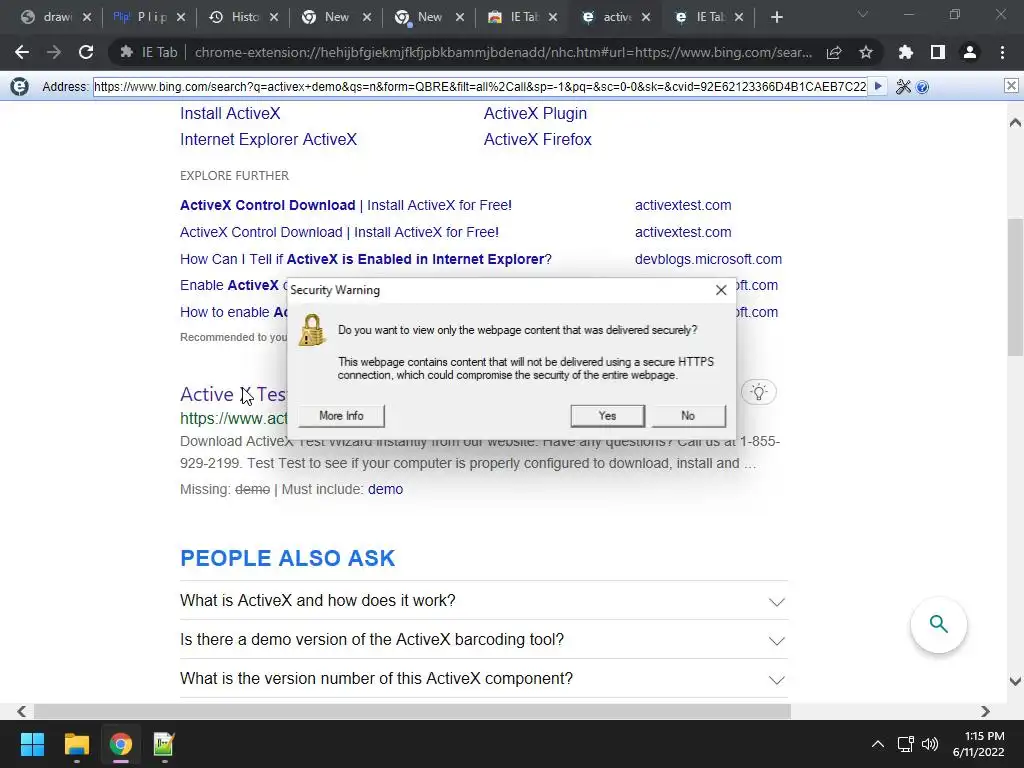Click the vertical scrollbar down arrow

click(x=1015, y=681)
